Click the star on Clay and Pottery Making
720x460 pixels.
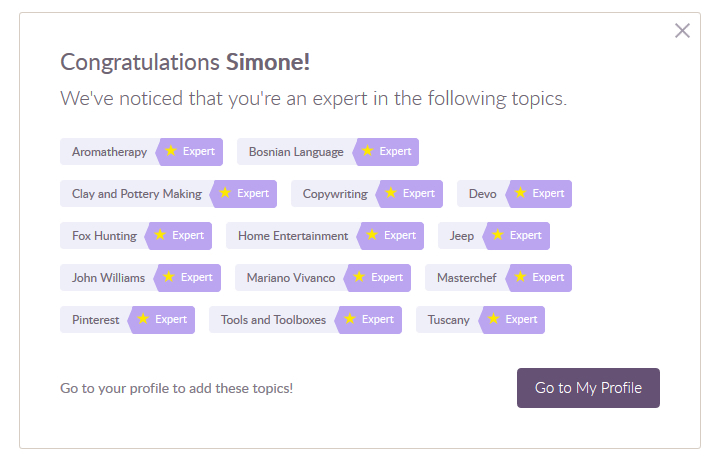[x=225, y=194]
